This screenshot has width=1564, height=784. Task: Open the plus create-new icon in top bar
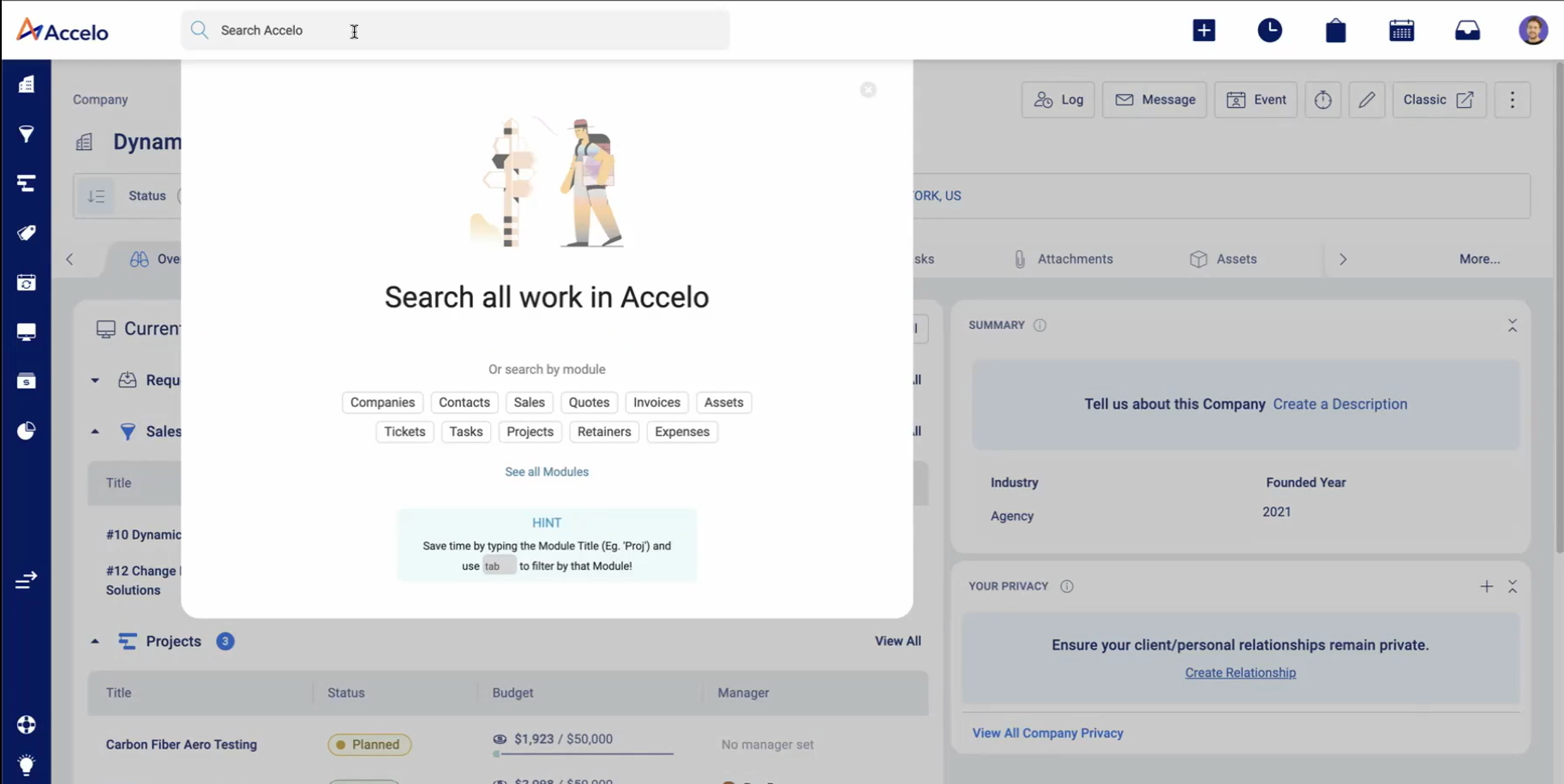coord(1204,30)
